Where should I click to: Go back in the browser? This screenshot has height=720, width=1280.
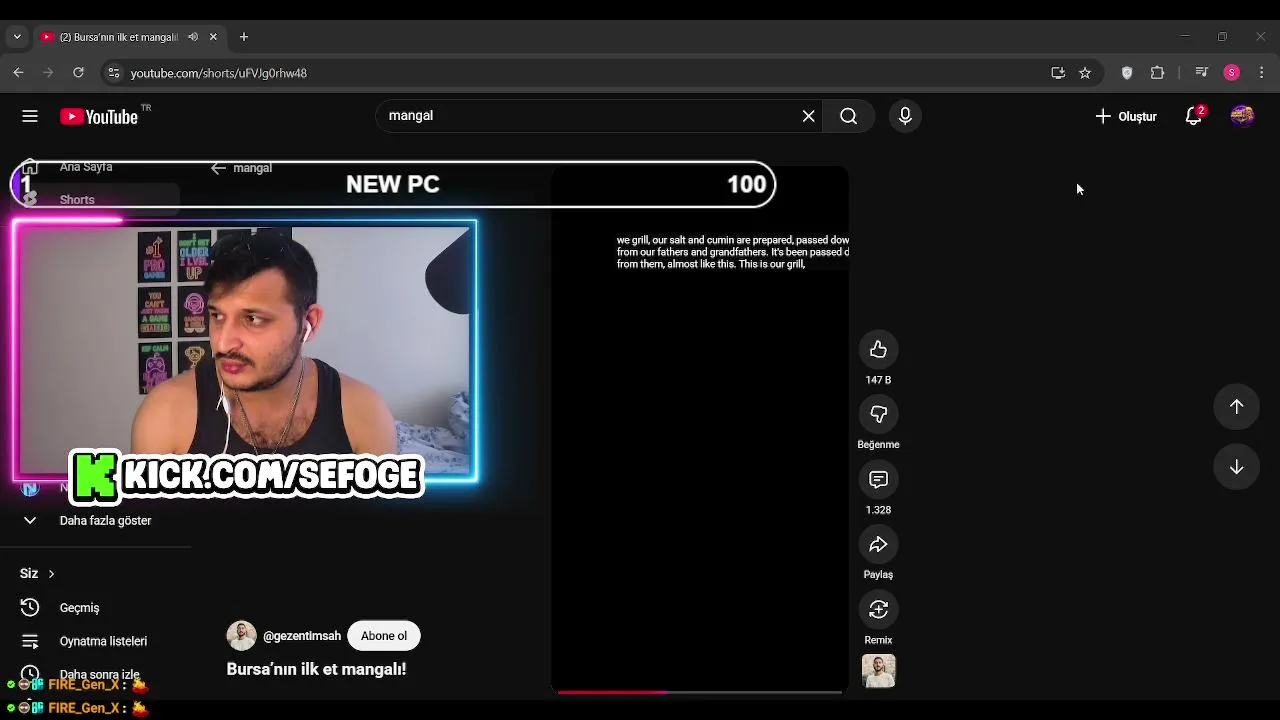[18, 73]
